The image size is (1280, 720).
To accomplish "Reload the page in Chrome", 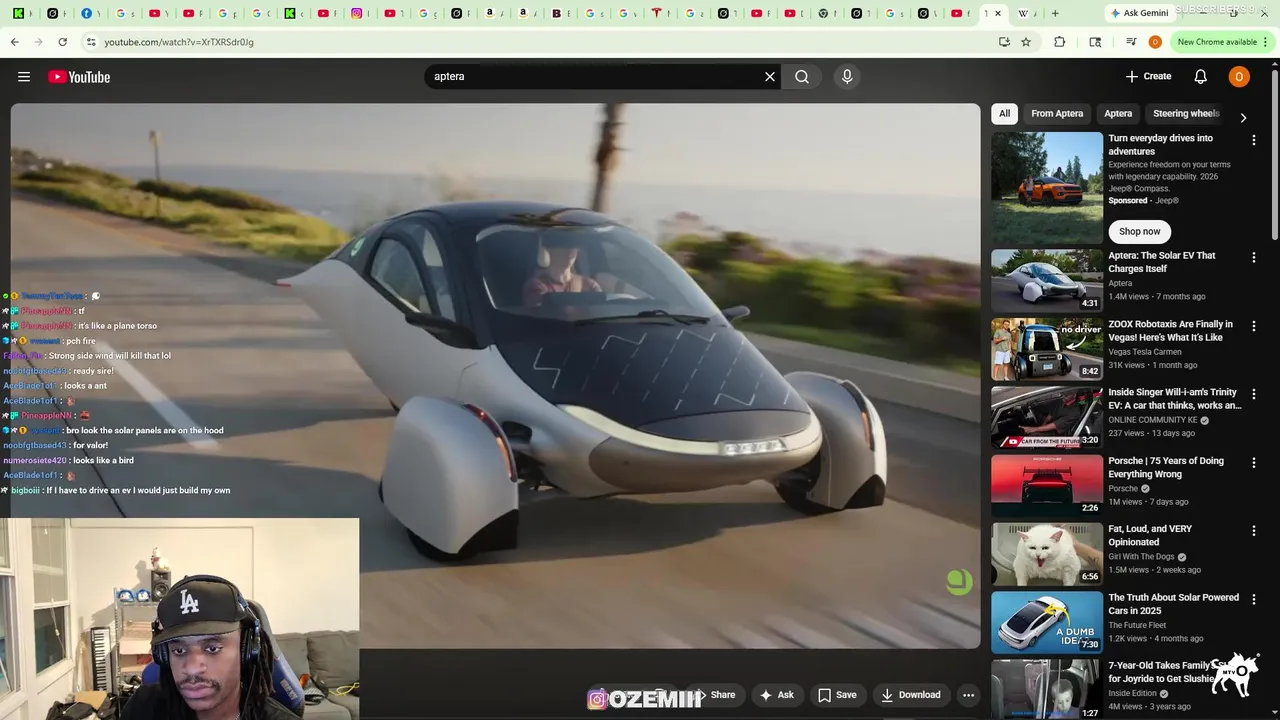I will [62, 42].
